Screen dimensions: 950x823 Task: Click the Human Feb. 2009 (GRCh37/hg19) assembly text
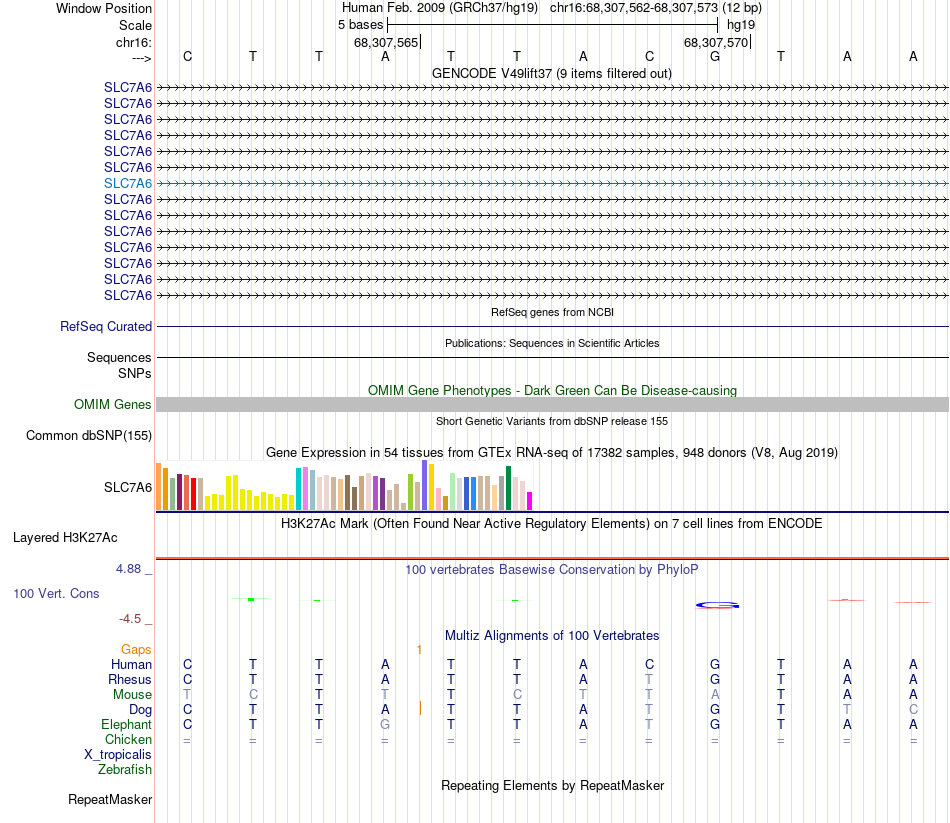point(440,8)
